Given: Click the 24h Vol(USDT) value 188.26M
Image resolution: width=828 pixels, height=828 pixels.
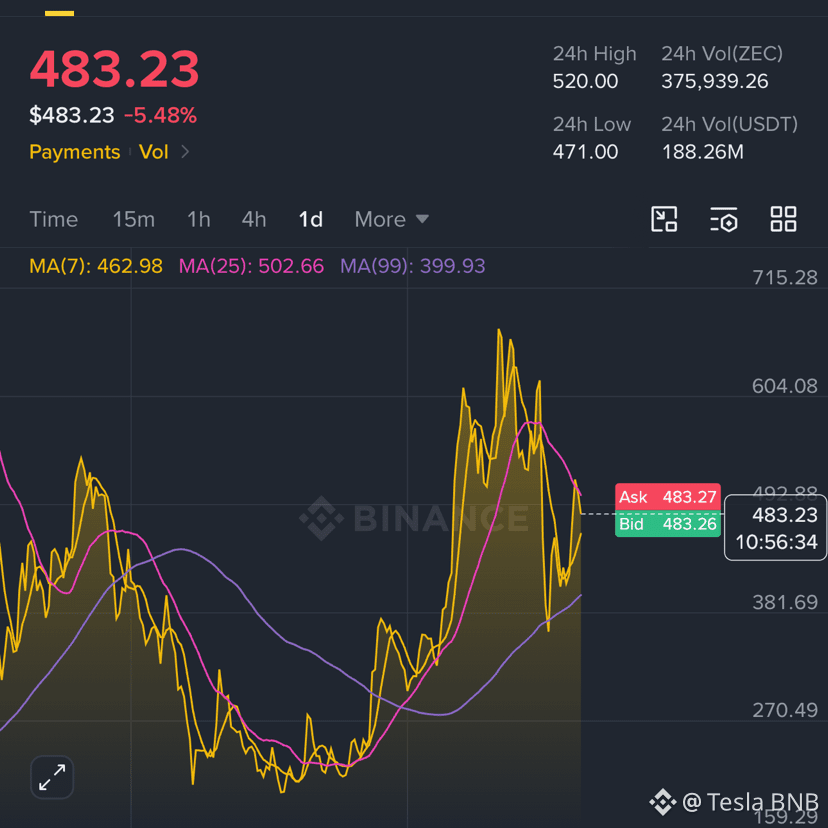Looking at the screenshot, I should 702,152.
